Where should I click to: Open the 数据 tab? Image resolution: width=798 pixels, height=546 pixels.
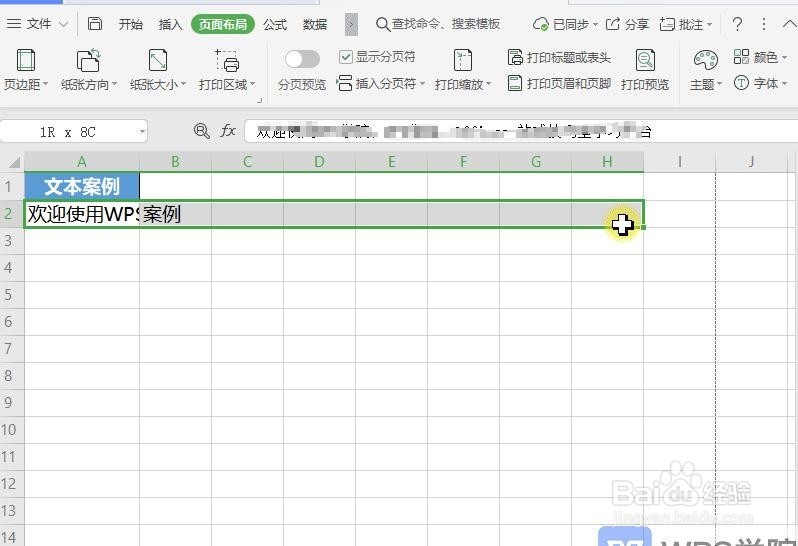click(315, 24)
